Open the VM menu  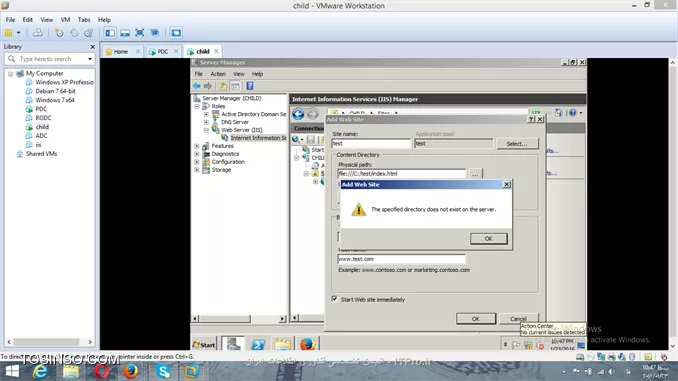(x=65, y=19)
